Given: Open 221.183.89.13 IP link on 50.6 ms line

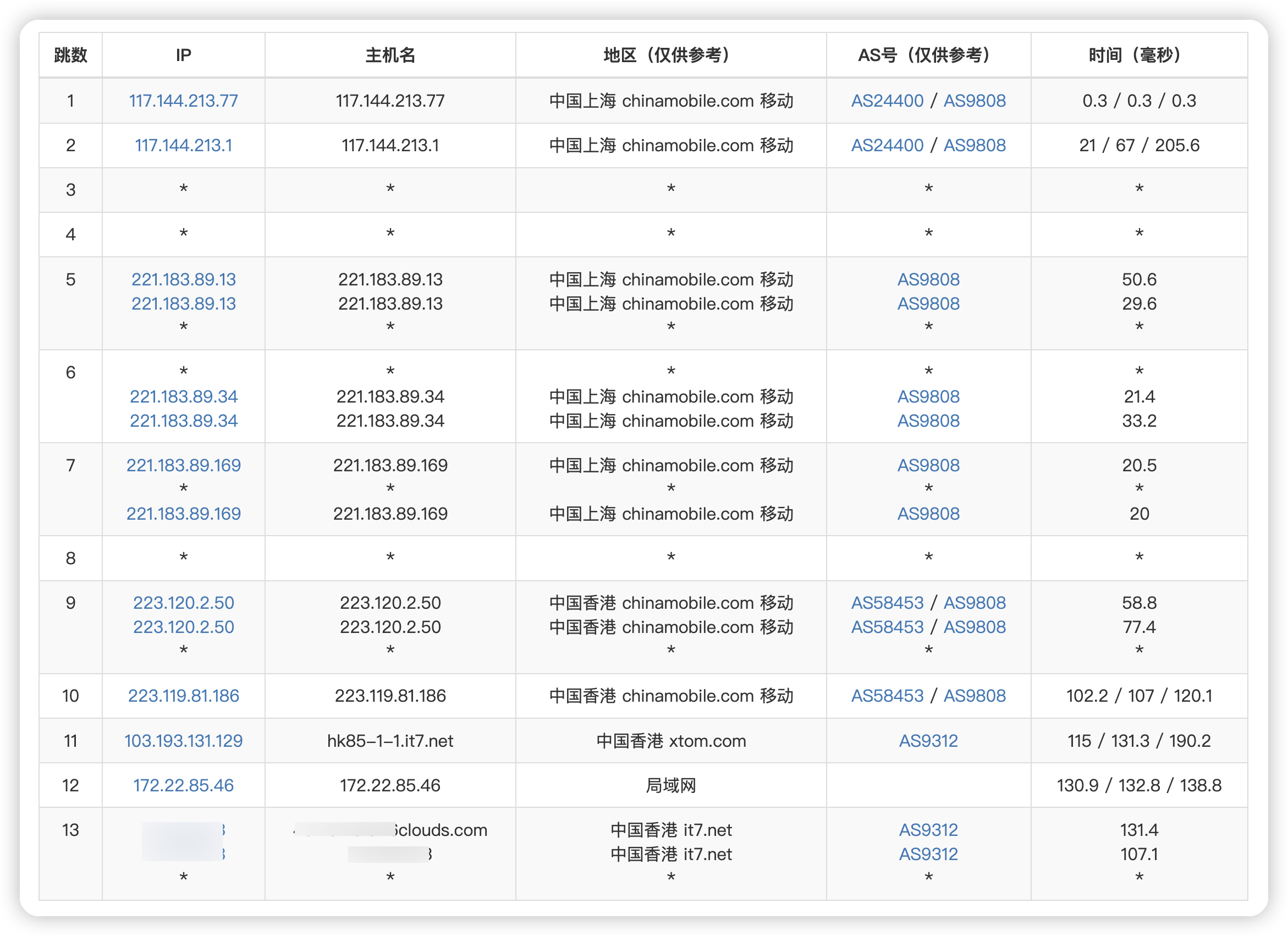Looking at the screenshot, I should pos(184,279).
